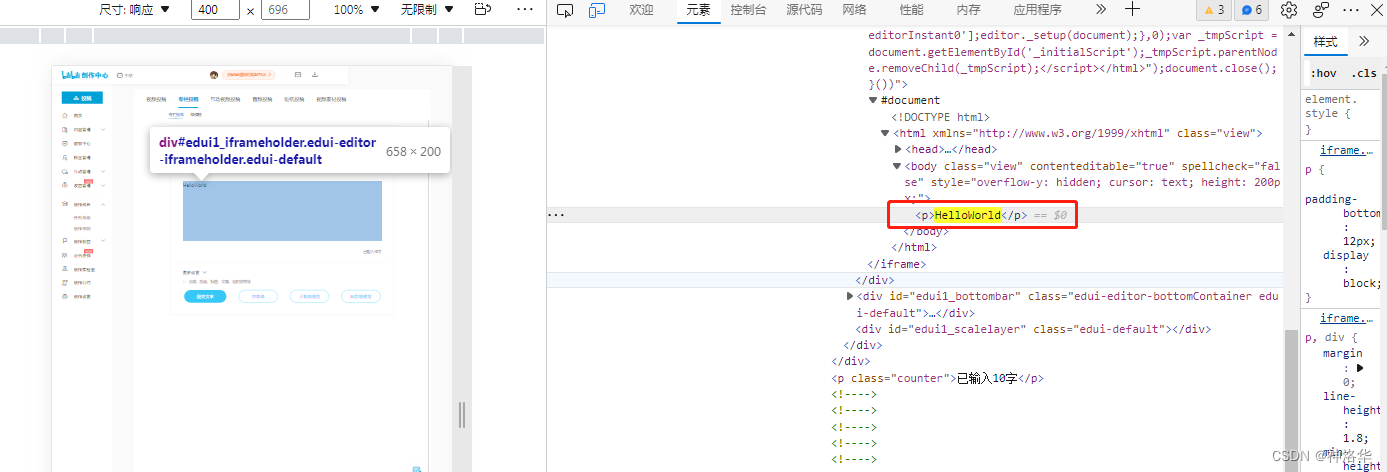Switch to the 性能 tab
The image size is (1387, 472).
tap(911, 10)
